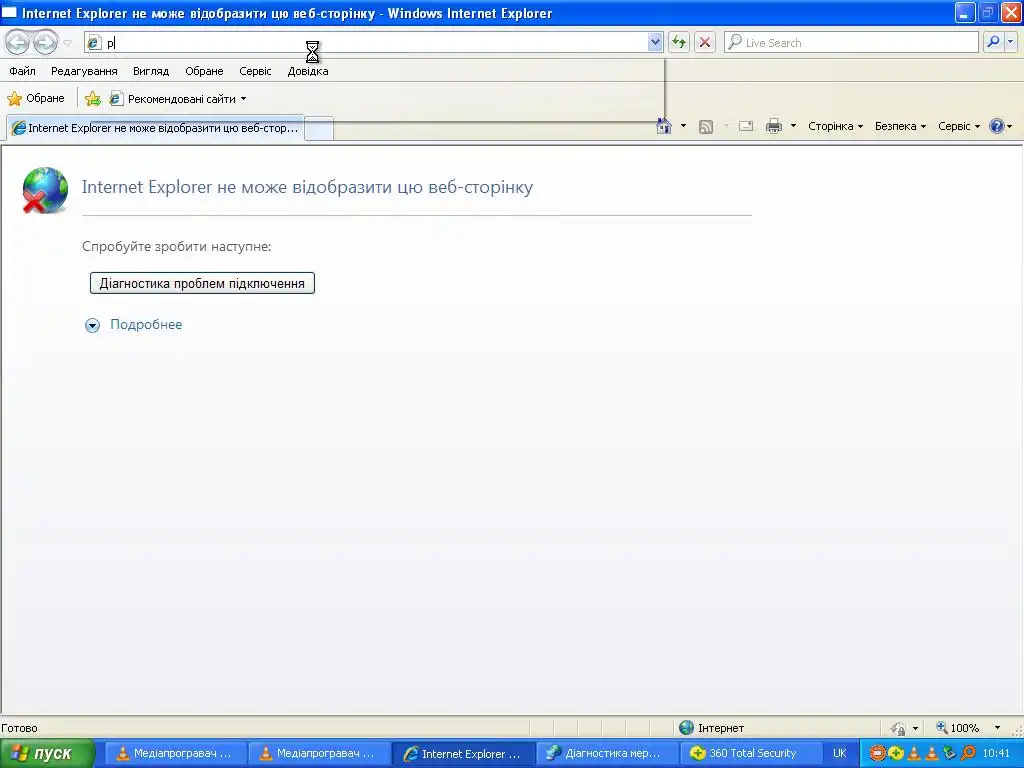This screenshot has width=1024, height=768.
Task: Go to home page house icon
Action: click(x=664, y=126)
